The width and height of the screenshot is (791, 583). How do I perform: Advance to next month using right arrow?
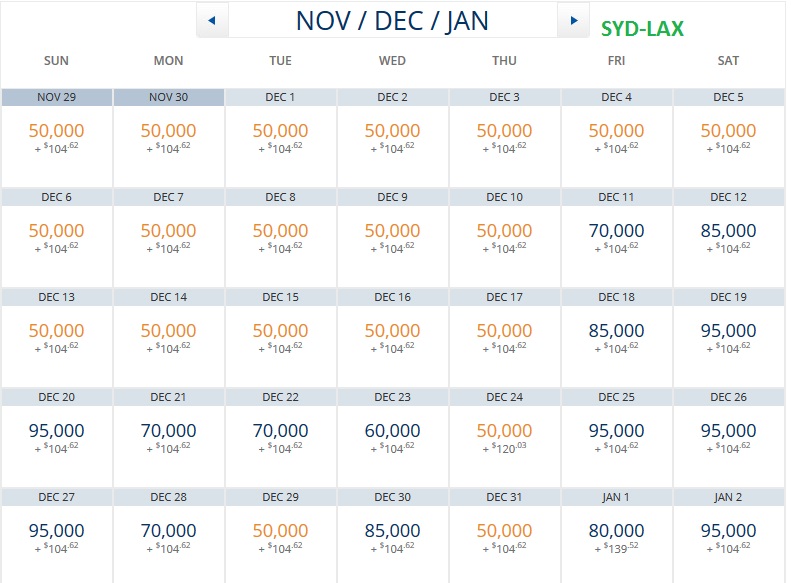coord(573,20)
